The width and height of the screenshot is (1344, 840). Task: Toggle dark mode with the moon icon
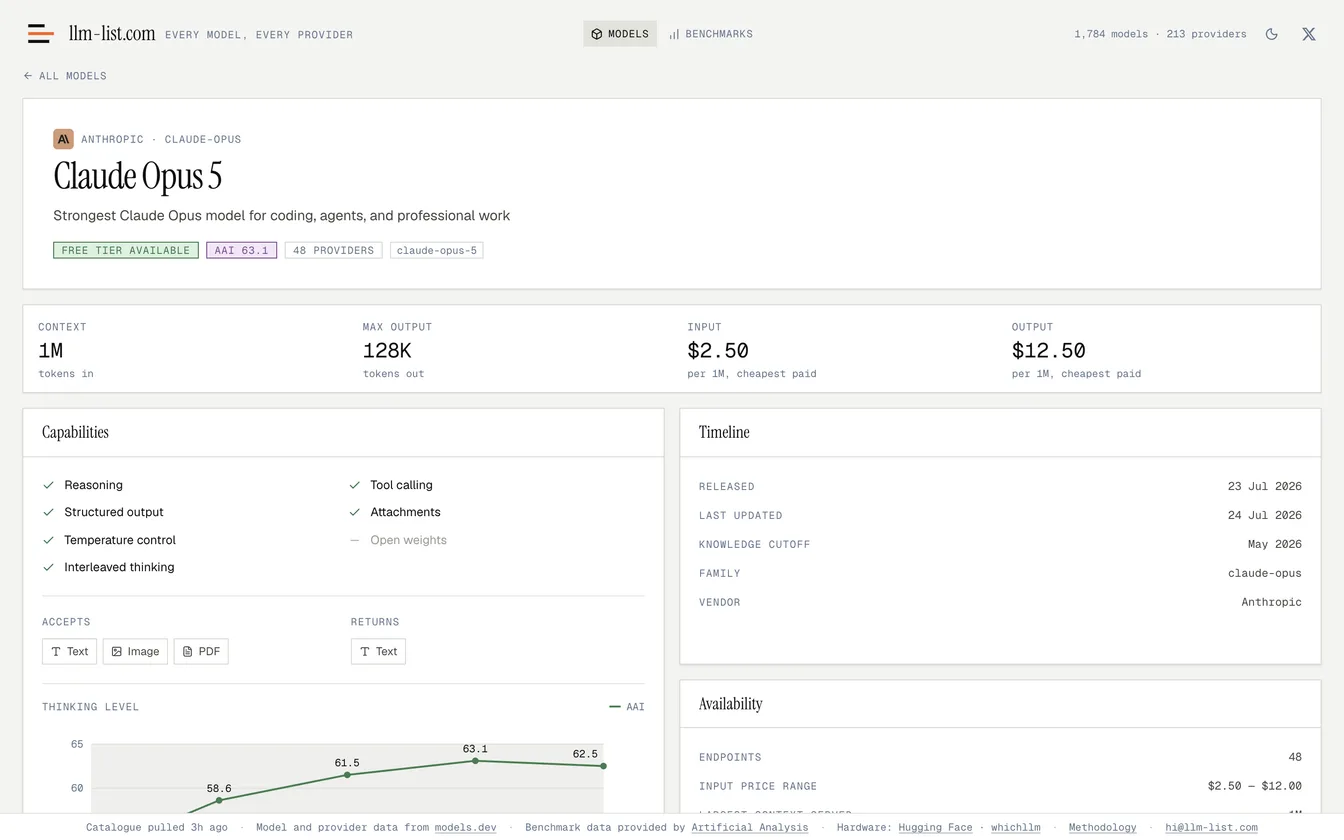pyautogui.click(x=1272, y=34)
